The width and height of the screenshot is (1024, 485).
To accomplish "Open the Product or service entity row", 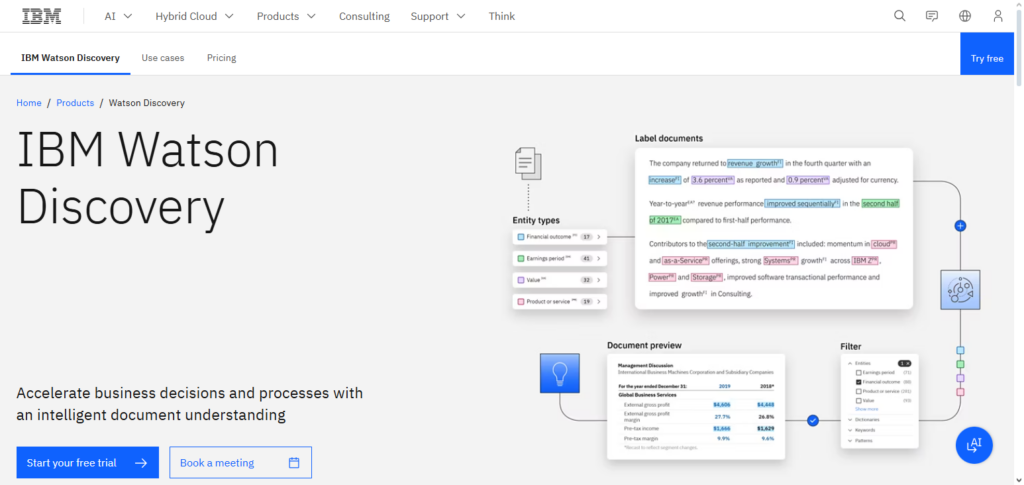I will click(x=560, y=302).
